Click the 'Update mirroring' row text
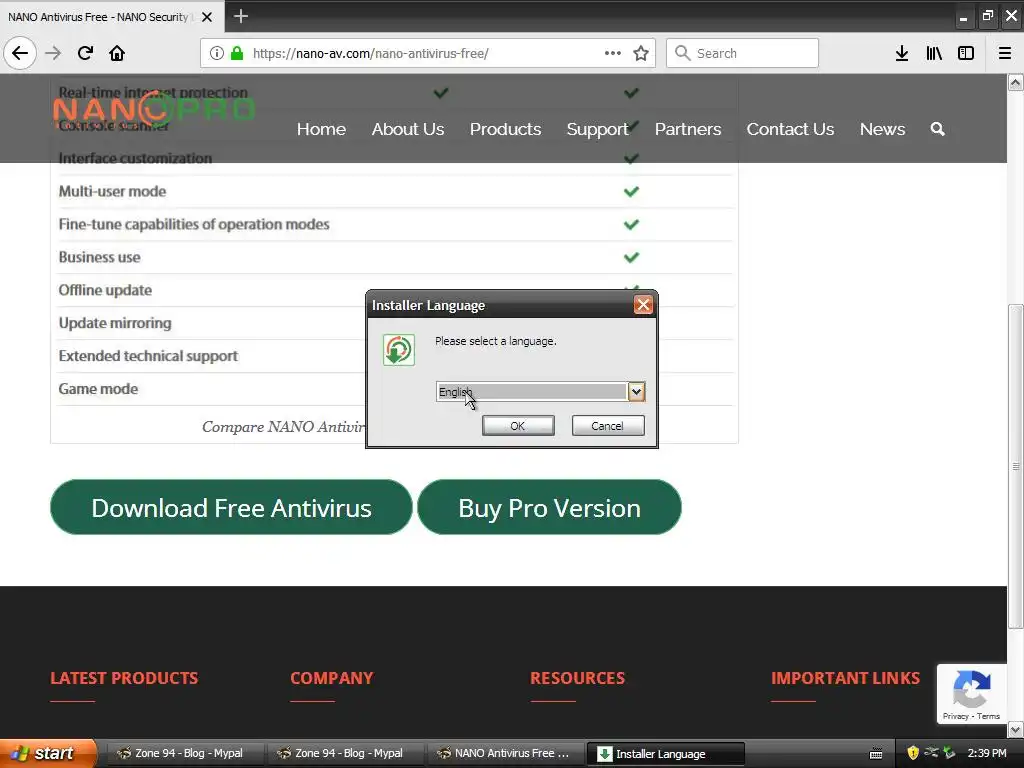This screenshot has height=768, width=1024. [x=115, y=323]
